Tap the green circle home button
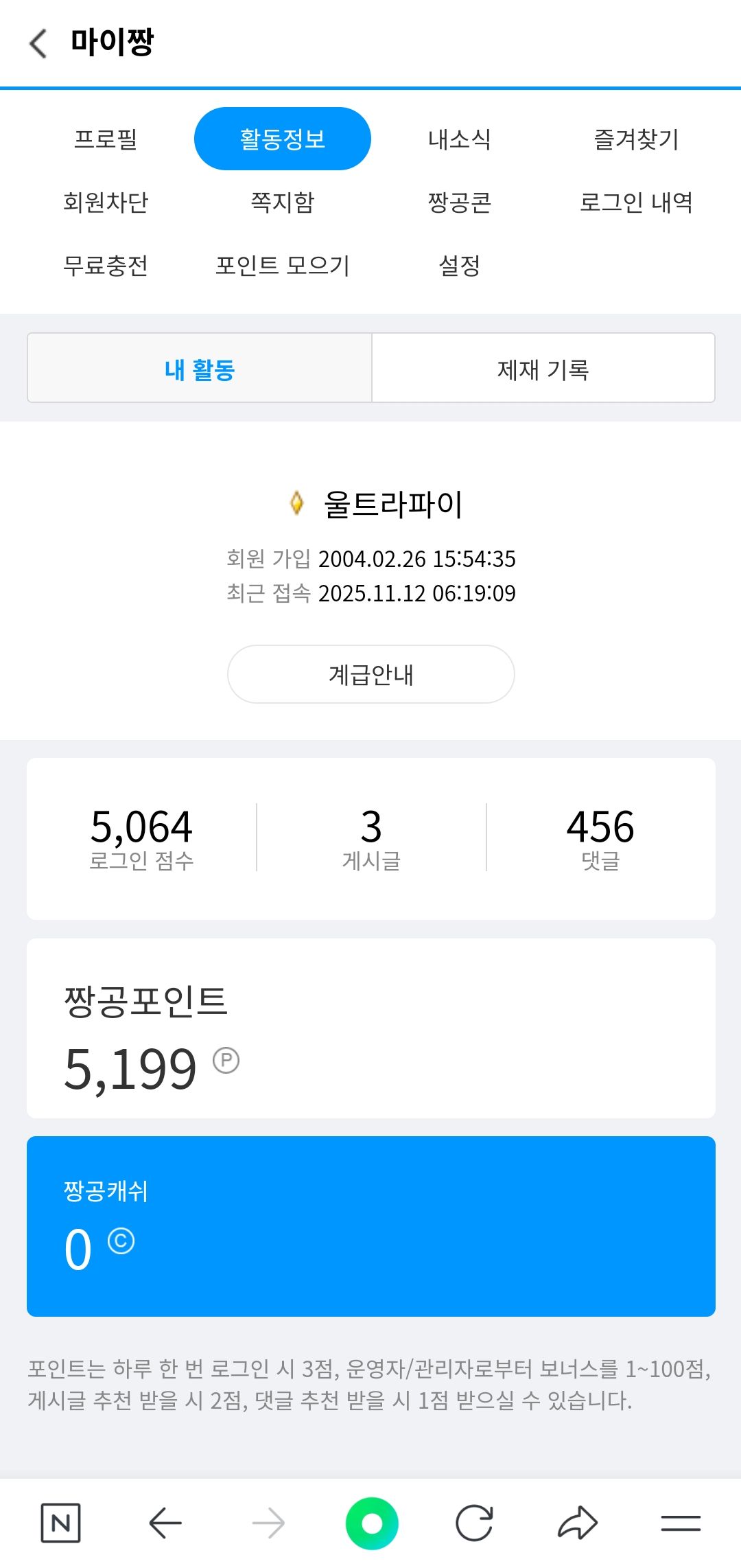Screen dimensions: 741x1568 (371, 1523)
